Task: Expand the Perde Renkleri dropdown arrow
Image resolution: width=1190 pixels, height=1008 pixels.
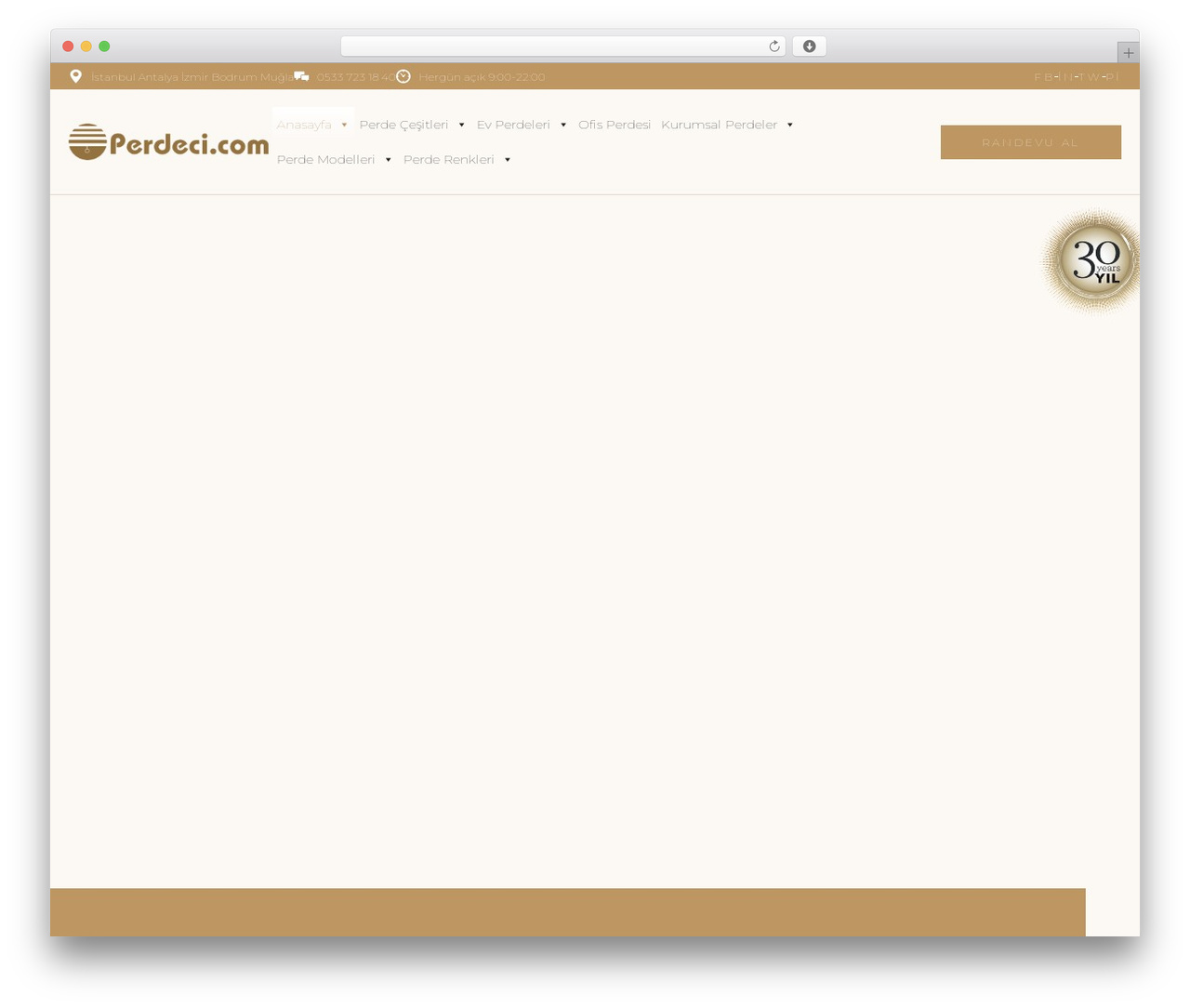Action: tap(508, 160)
